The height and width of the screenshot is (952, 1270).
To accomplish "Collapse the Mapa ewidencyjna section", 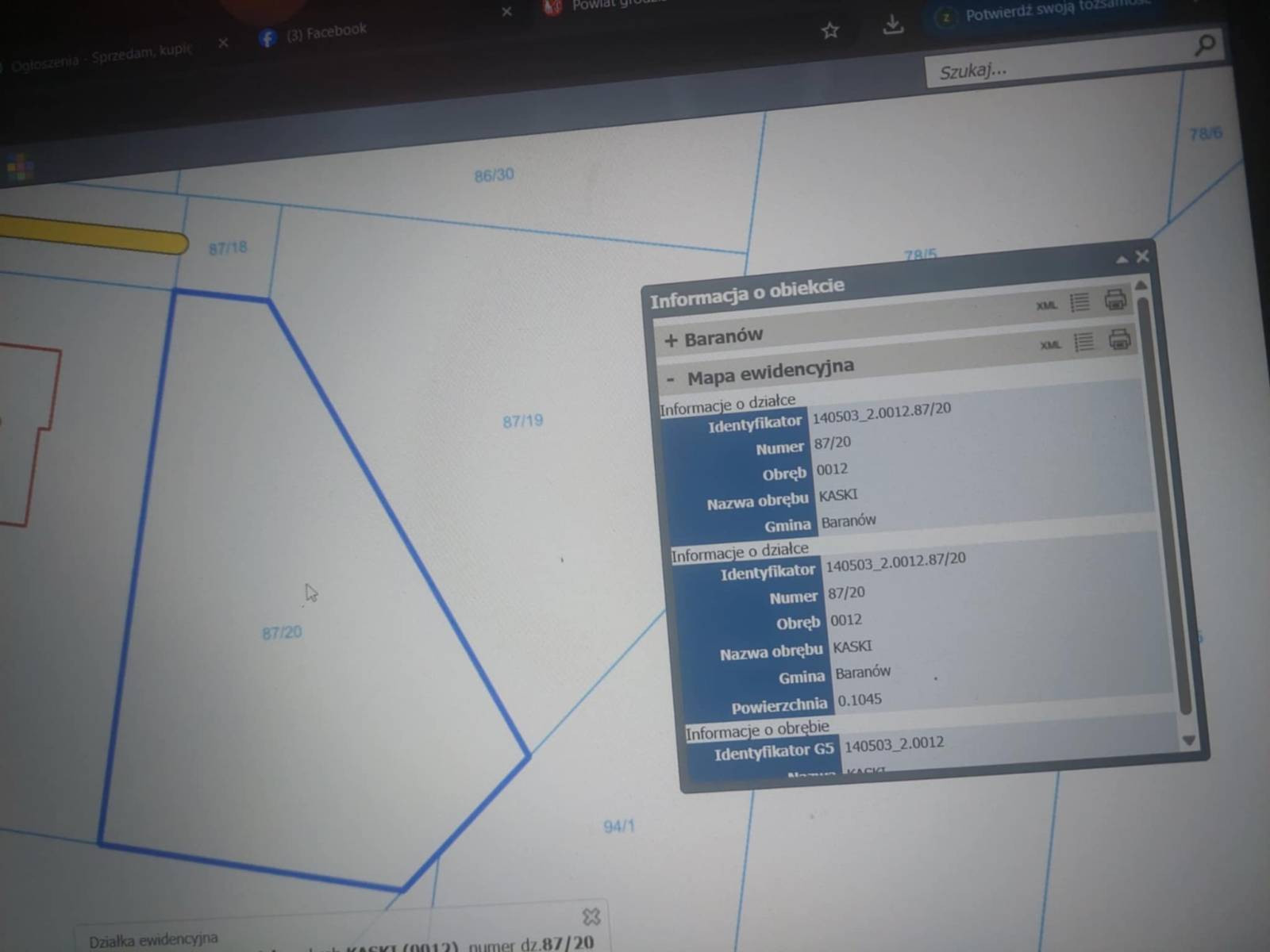I will point(671,379).
